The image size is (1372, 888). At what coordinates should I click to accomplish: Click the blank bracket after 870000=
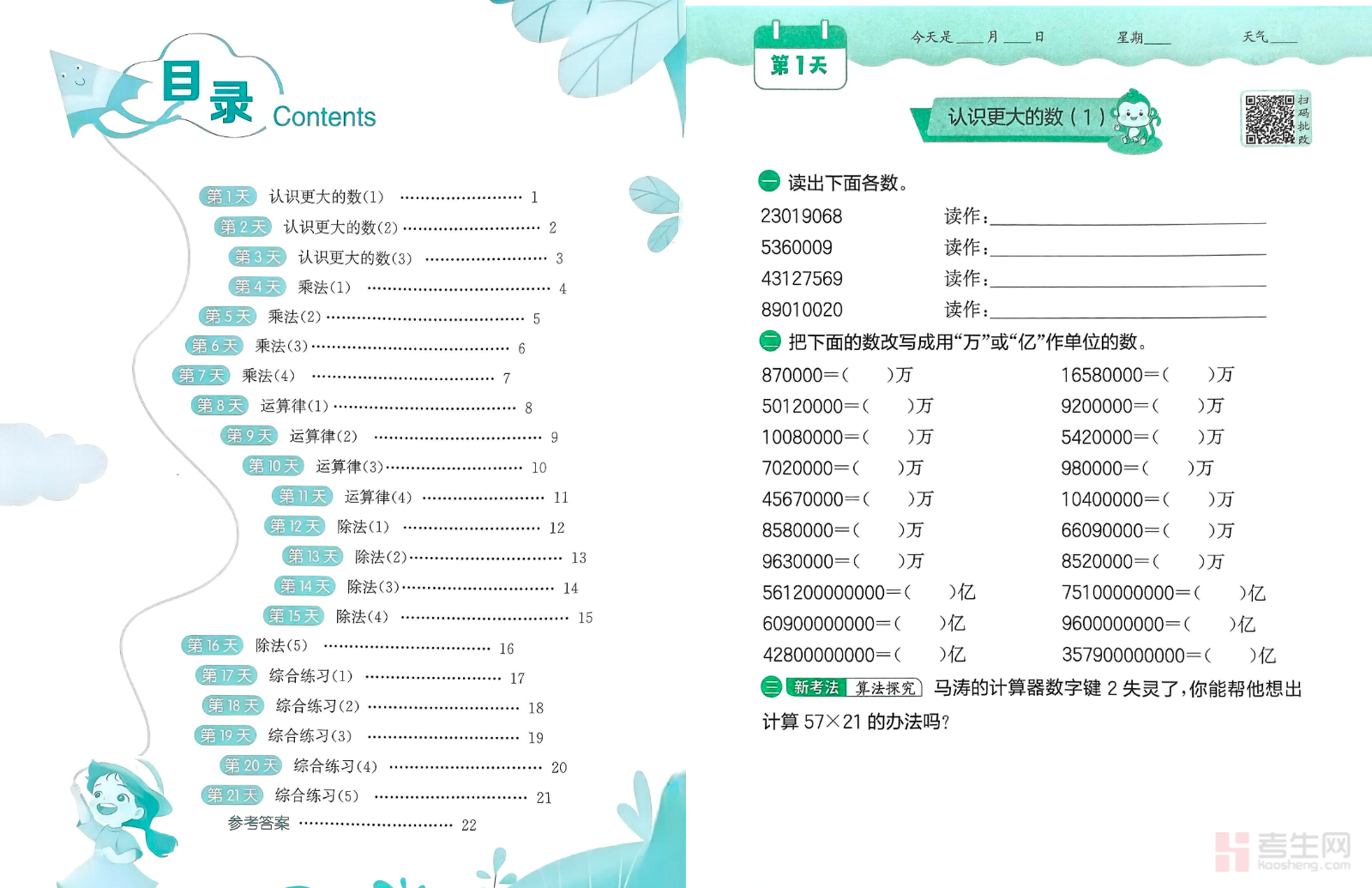(x=867, y=375)
